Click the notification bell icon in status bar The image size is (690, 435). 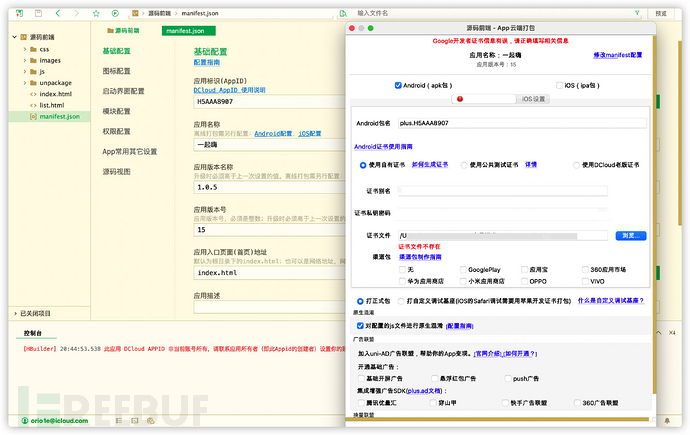click(x=667, y=421)
